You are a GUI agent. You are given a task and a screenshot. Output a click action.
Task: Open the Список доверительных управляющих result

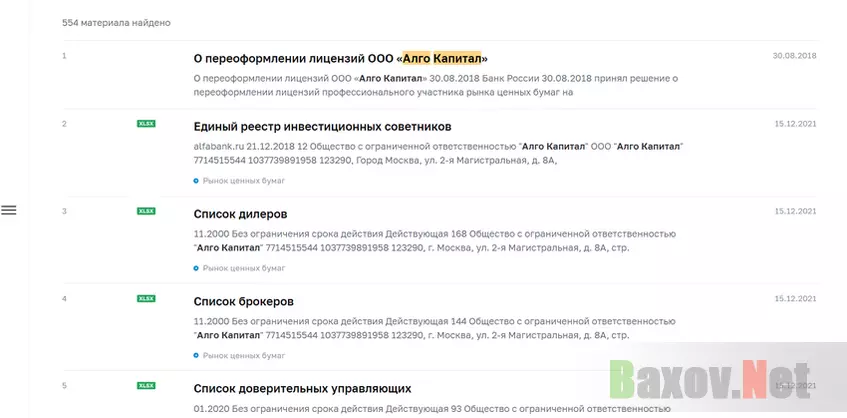pyautogui.click(x=302, y=388)
